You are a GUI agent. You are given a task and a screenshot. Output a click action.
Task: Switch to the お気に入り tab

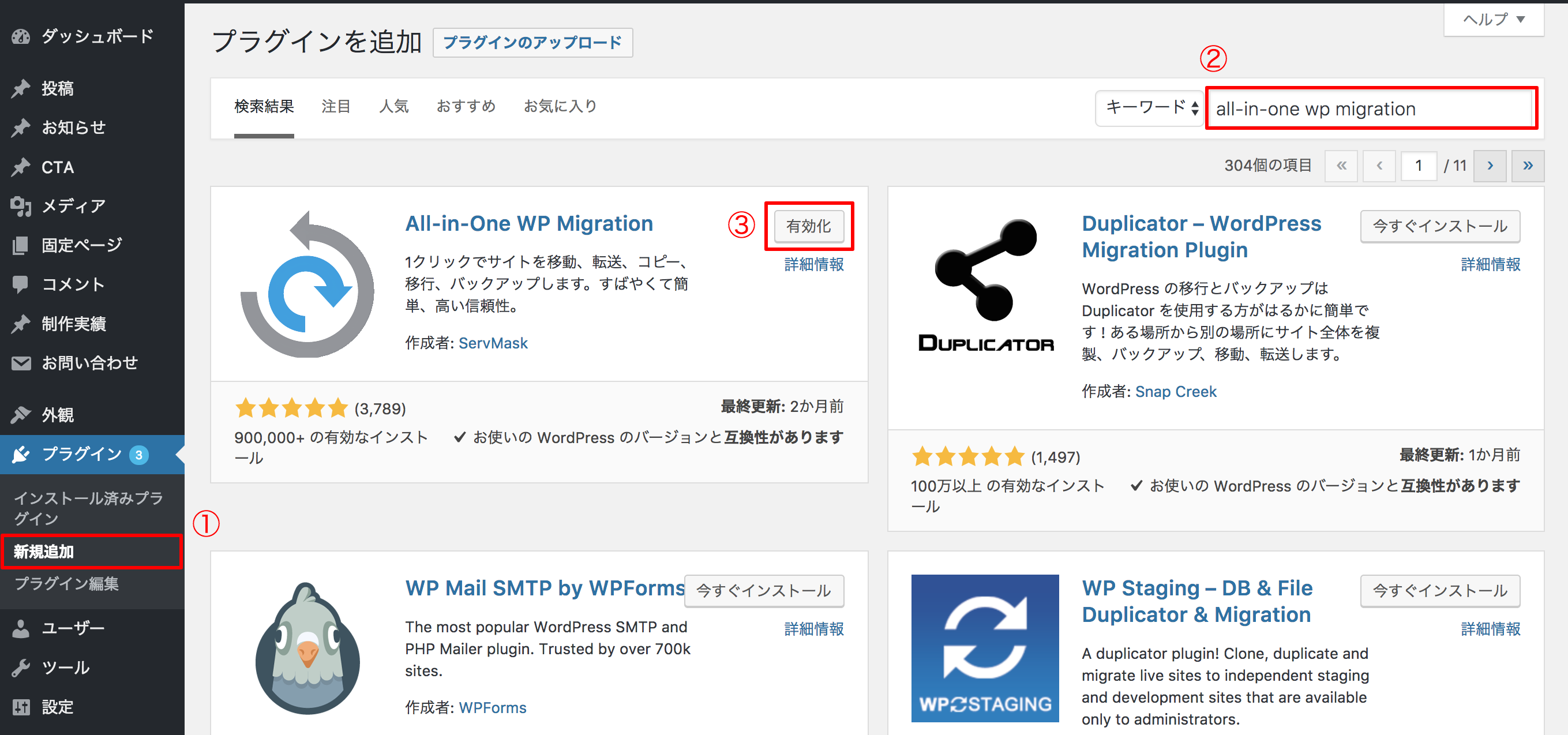pos(561,107)
